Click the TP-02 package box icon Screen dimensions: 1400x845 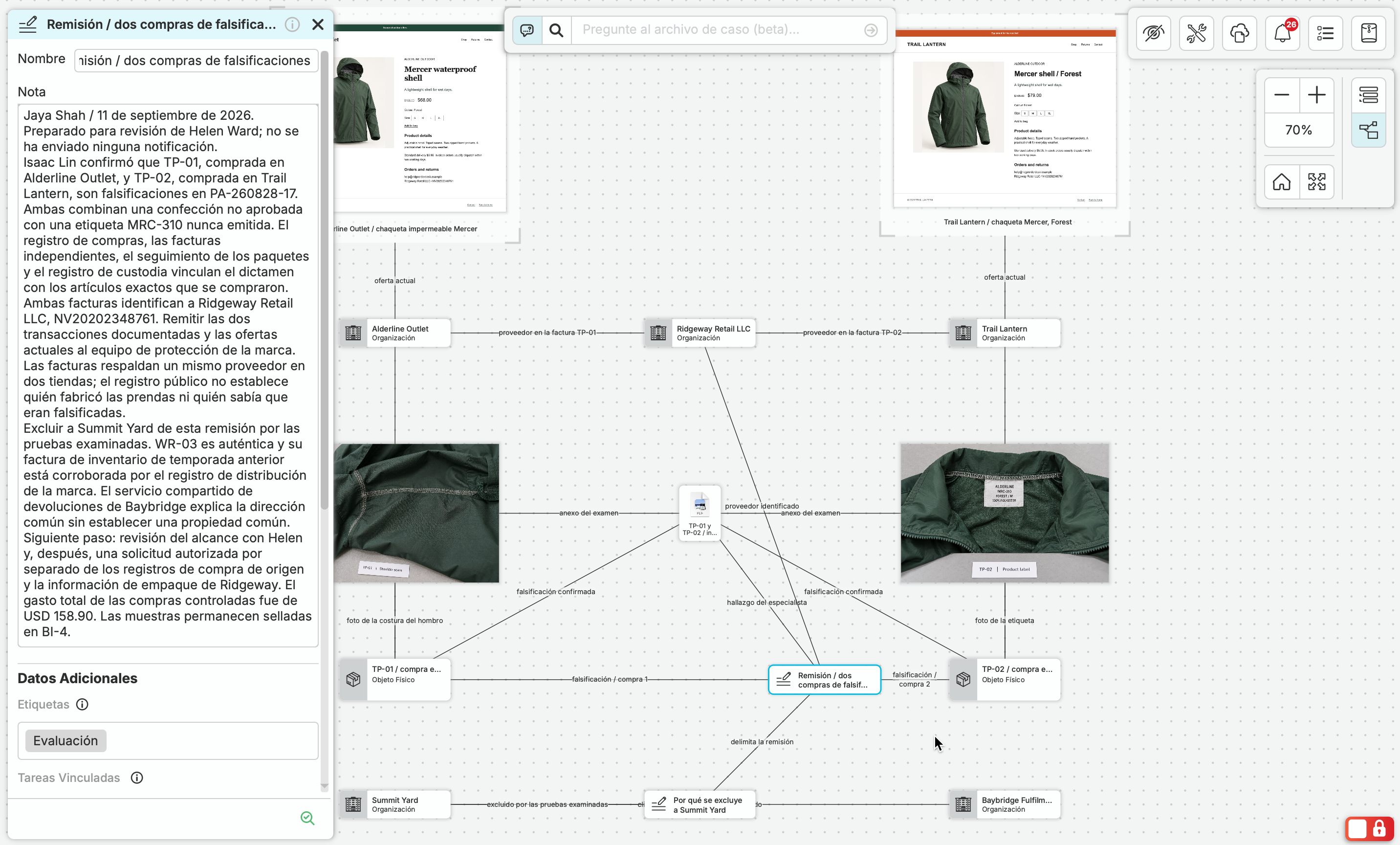963,679
